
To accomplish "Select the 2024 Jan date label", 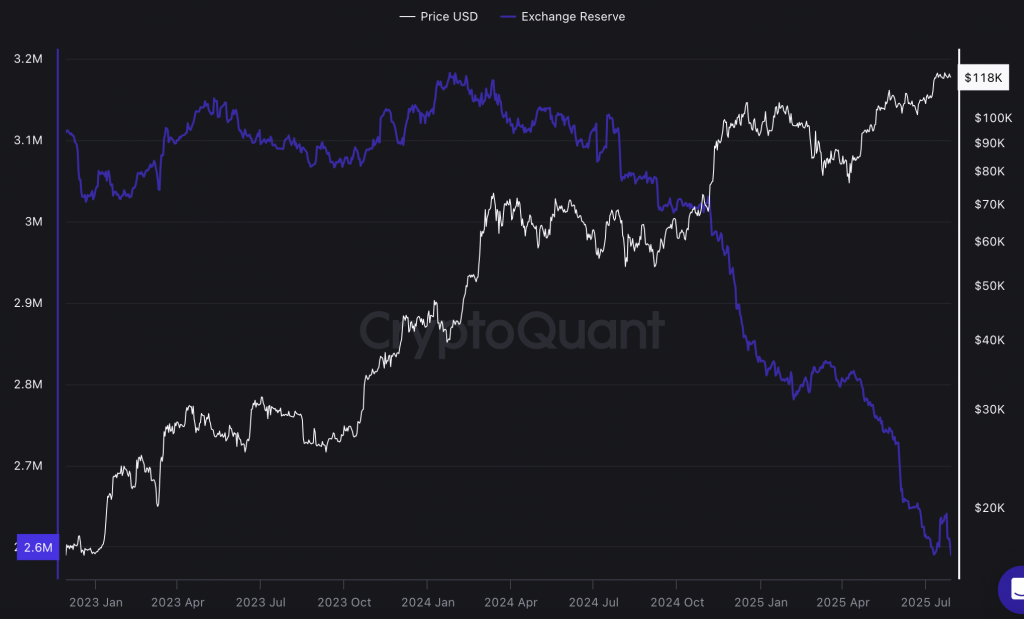I will [427, 602].
